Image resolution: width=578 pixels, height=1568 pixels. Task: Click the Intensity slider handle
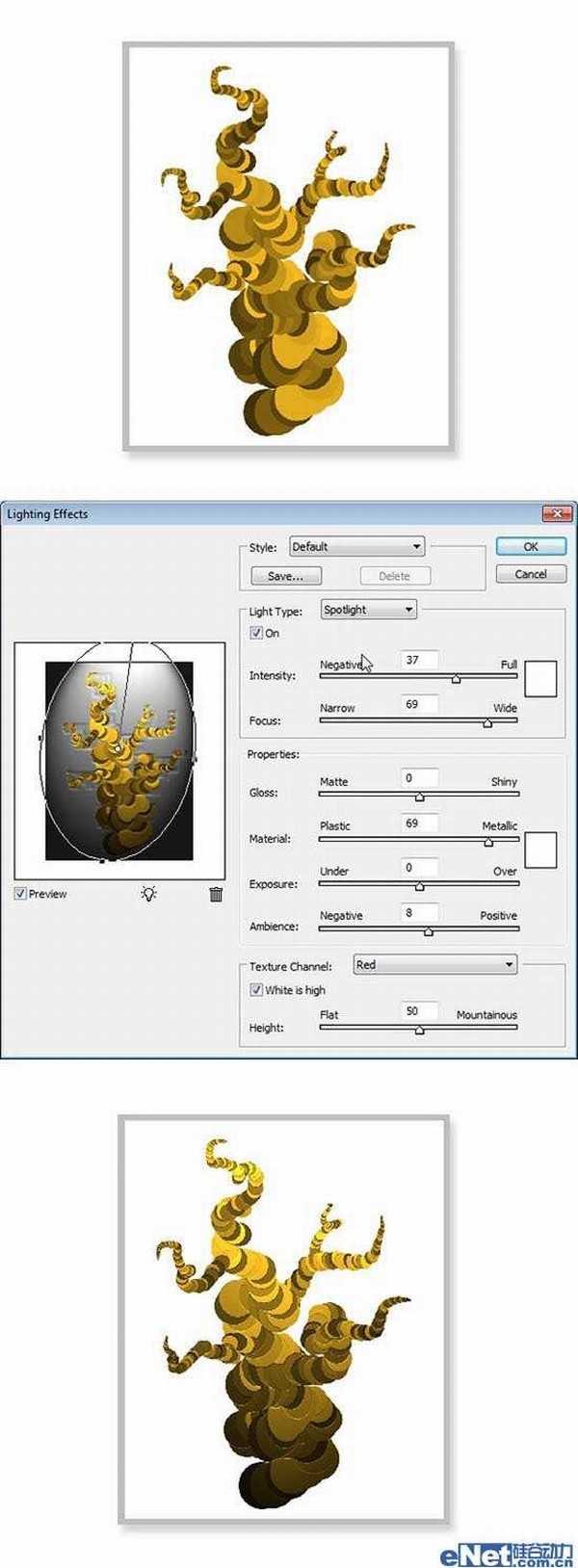[457, 679]
